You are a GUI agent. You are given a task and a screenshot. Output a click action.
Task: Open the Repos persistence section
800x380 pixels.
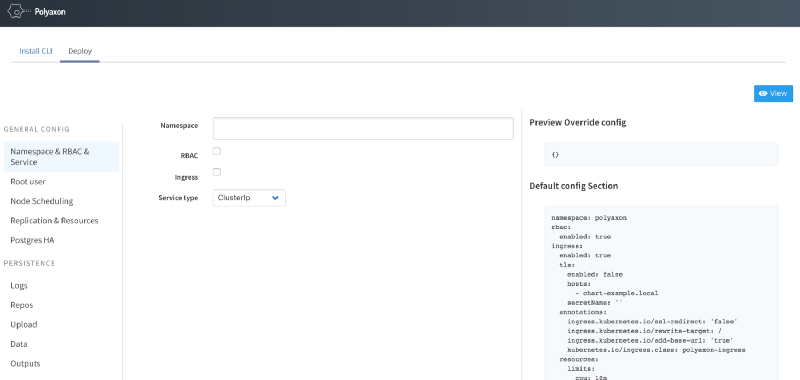click(x=21, y=305)
